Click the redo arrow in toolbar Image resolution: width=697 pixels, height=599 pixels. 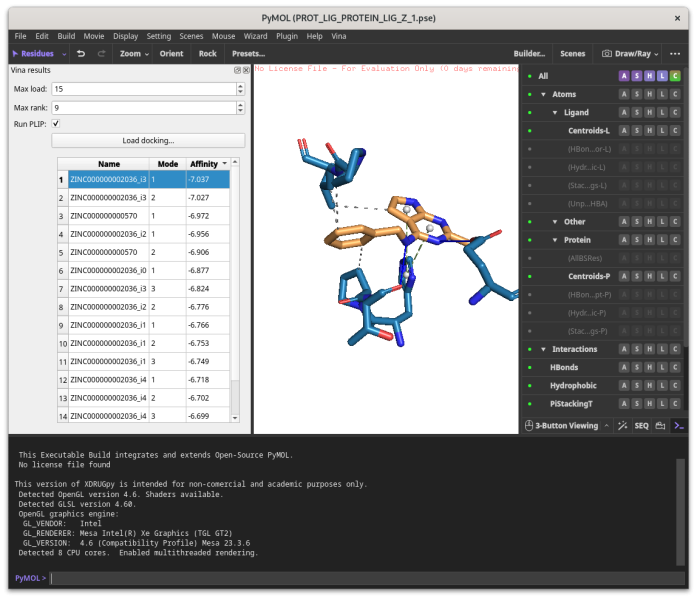tap(101, 54)
